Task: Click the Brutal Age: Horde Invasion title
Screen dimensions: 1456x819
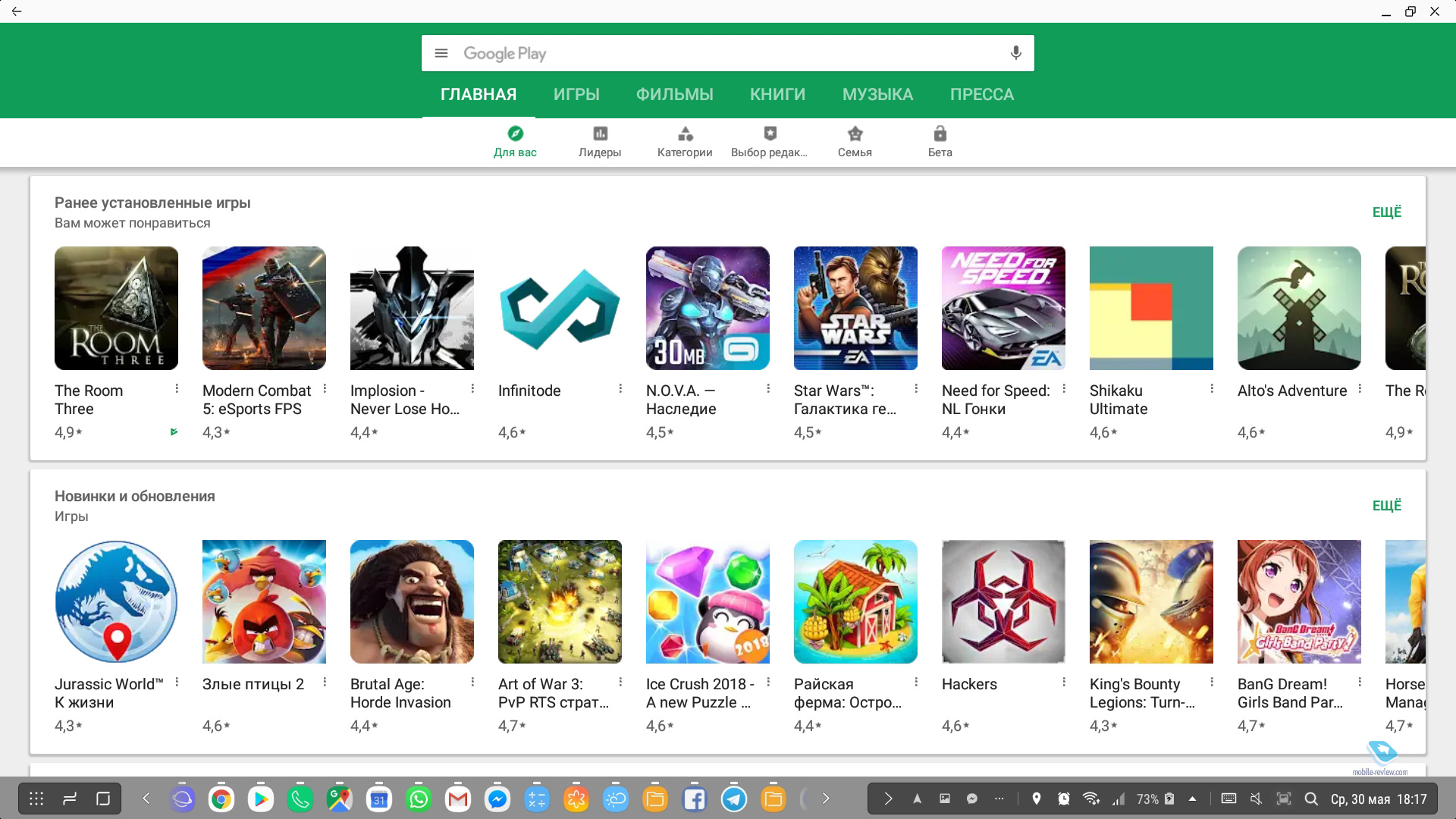Action: click(400, 693)
